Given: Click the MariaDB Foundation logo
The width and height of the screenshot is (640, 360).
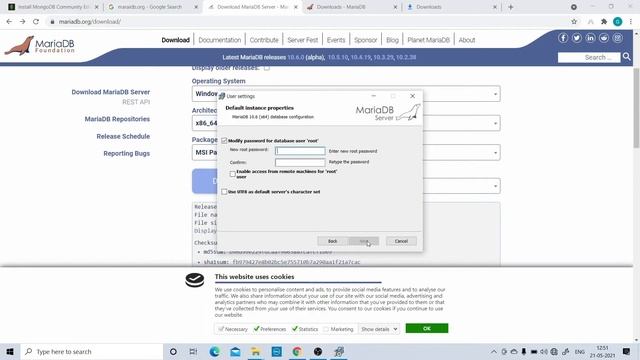Looking at the screenshot, I should (40, 46).
